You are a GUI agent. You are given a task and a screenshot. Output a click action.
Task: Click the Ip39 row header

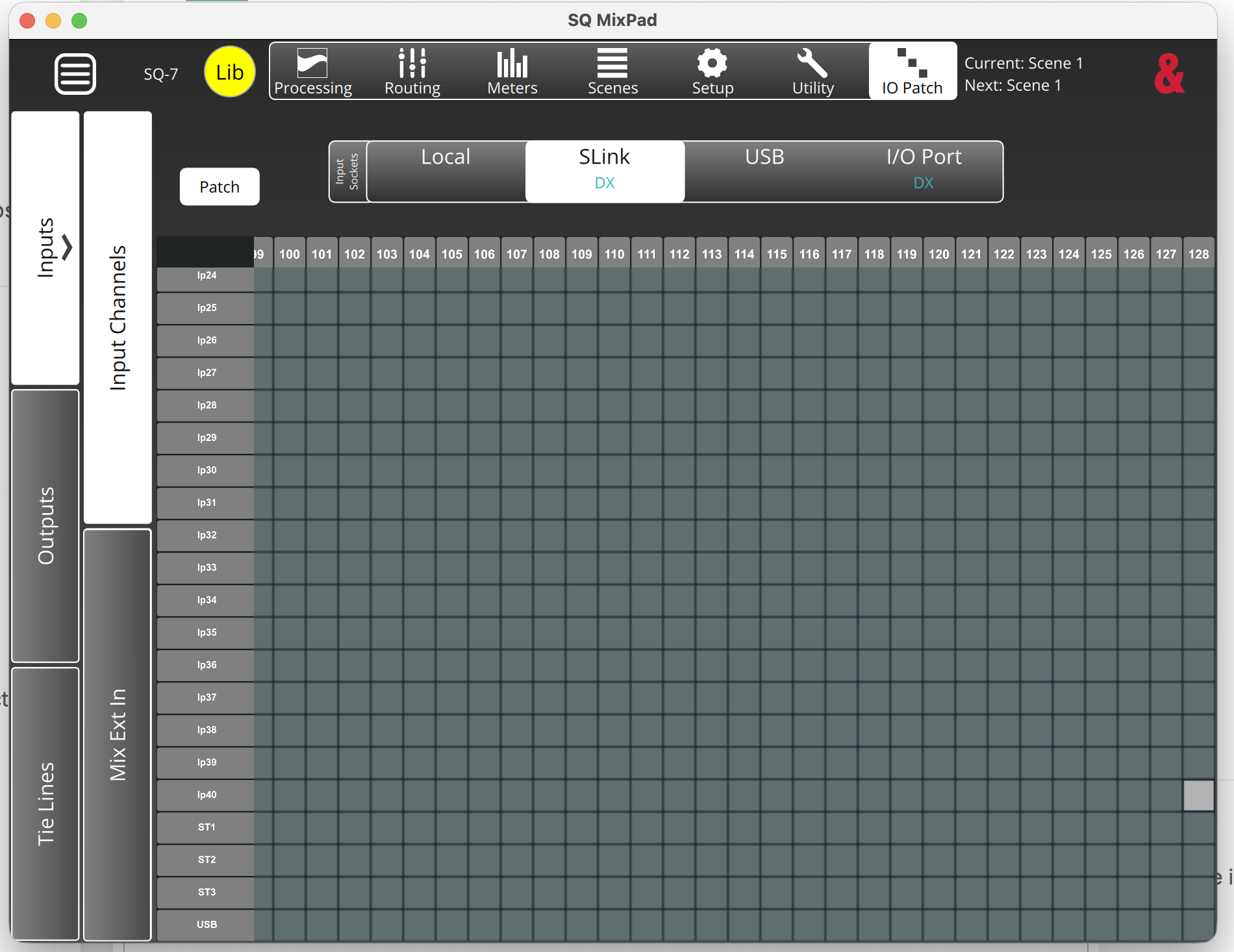205,763
